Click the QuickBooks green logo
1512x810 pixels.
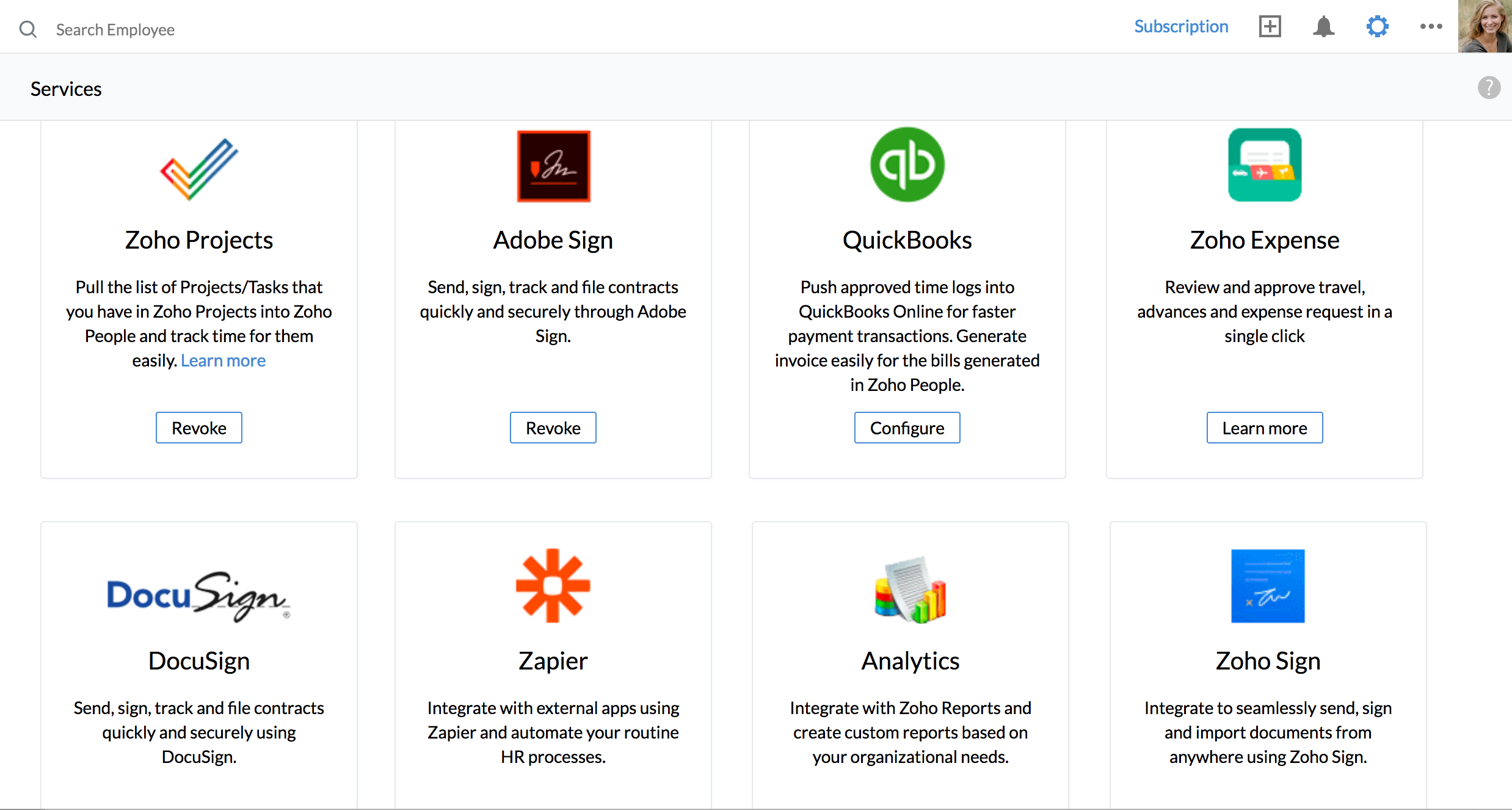click(907, 164)
